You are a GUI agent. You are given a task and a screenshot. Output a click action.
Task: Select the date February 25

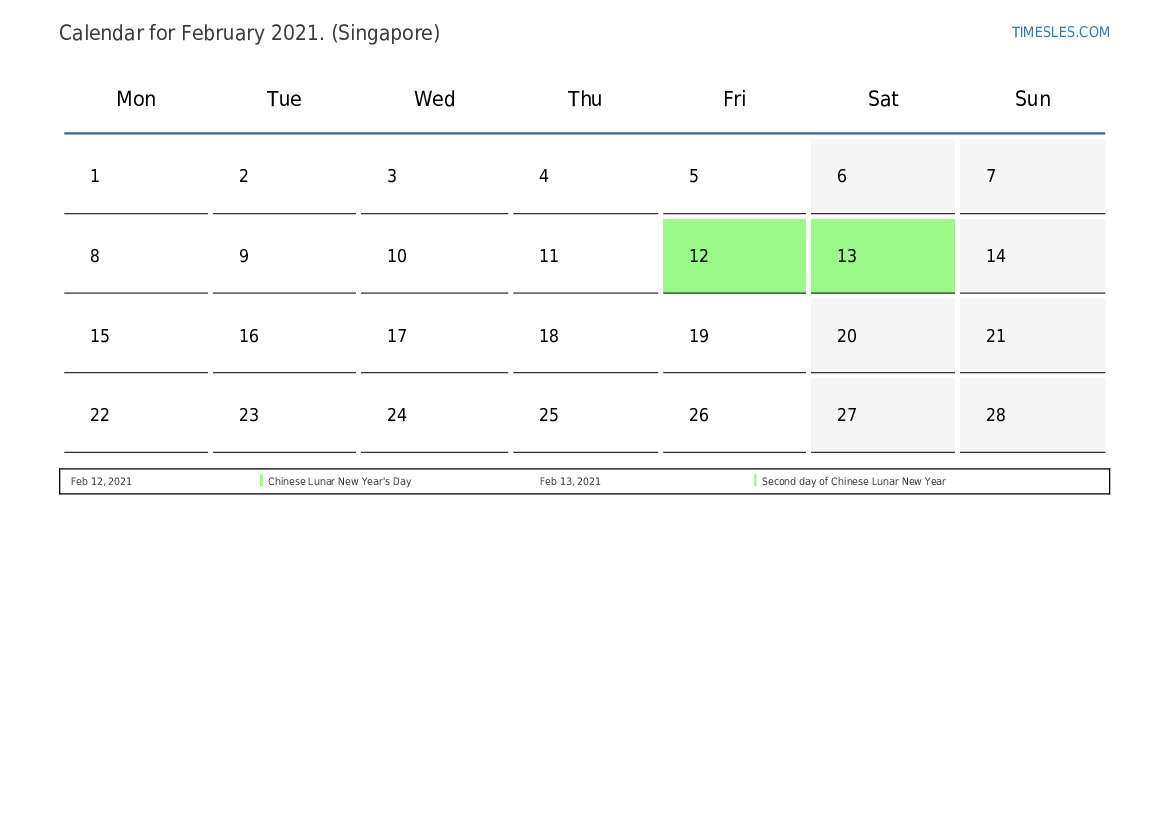tap(585, 415)
